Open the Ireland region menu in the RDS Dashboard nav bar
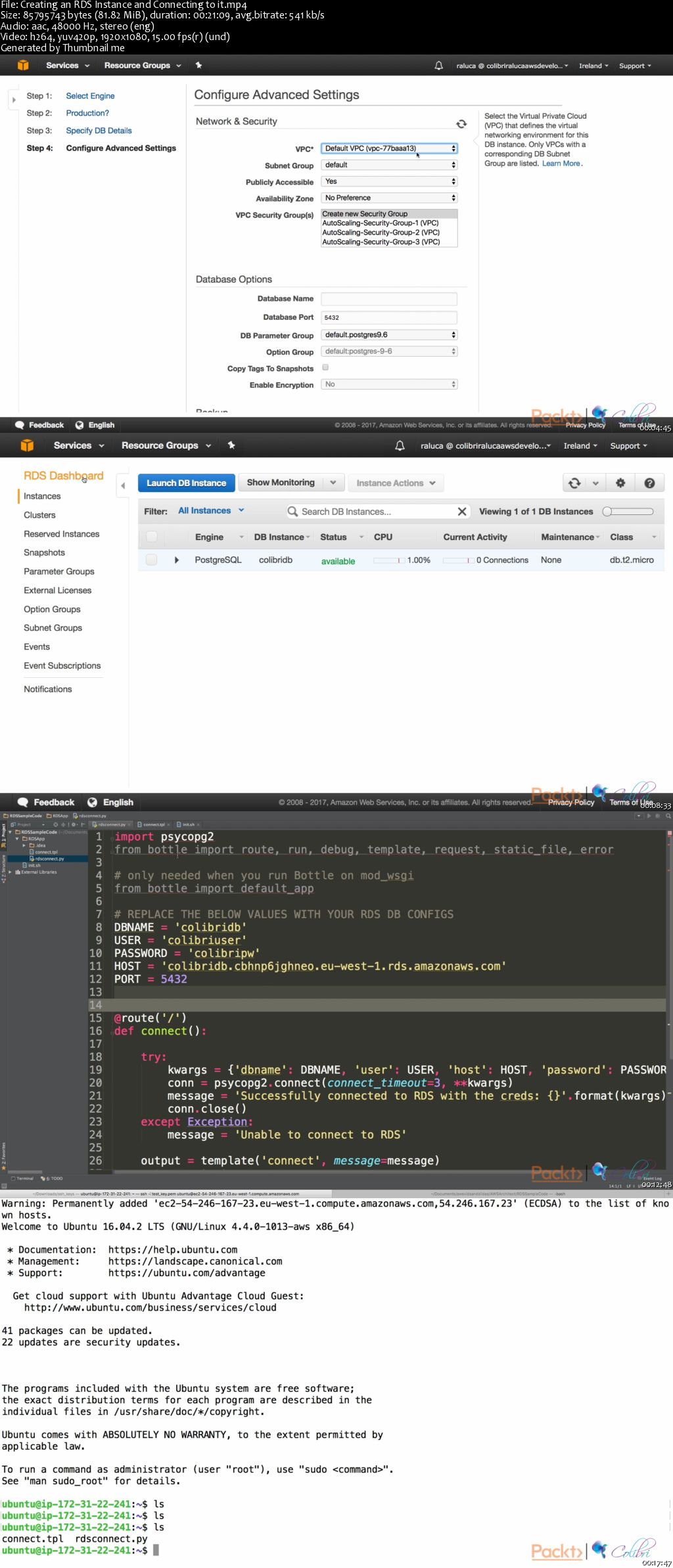The width and height of the screenshot is (673, 1568). point(580,446)
